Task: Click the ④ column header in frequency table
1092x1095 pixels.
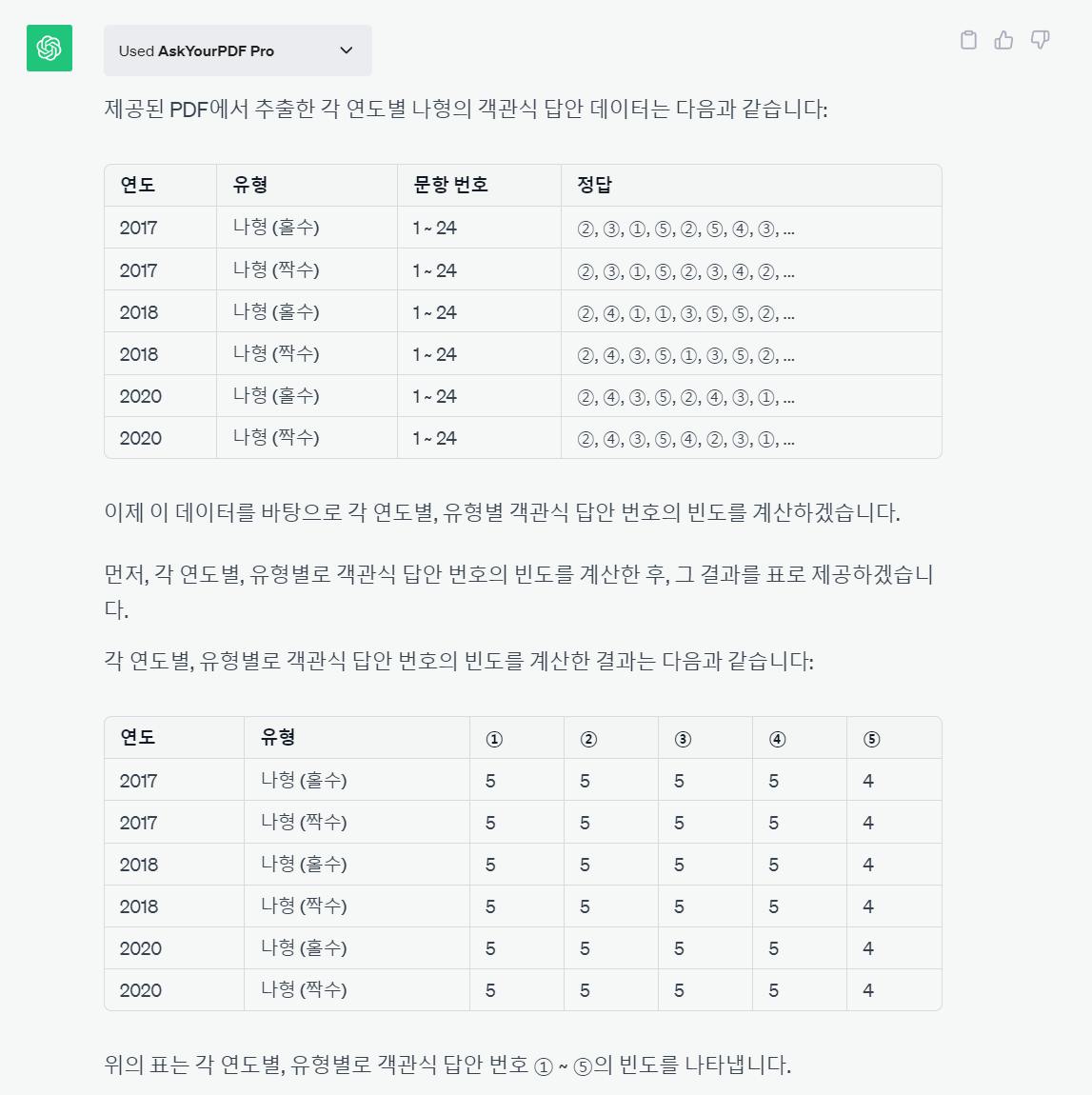Action: [x=777, y=739]
